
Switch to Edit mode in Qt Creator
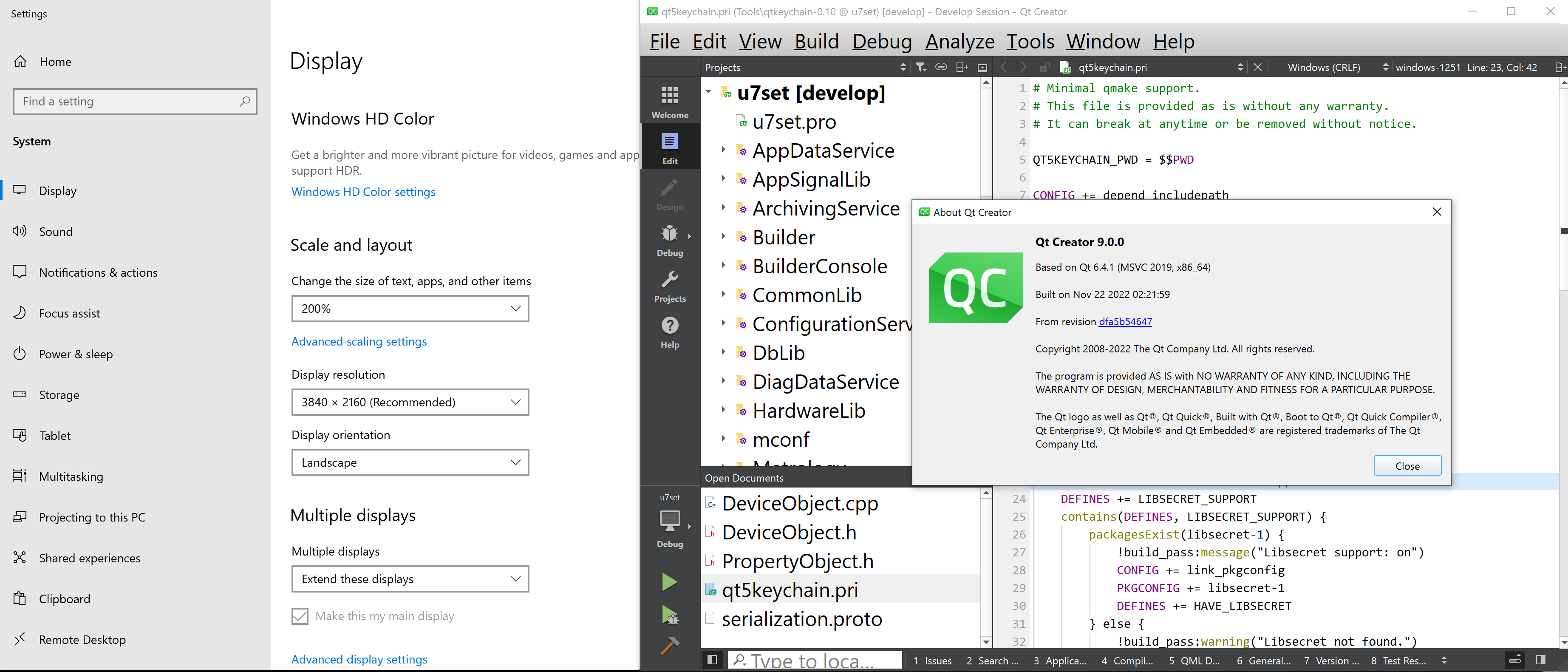pos(670,147)
